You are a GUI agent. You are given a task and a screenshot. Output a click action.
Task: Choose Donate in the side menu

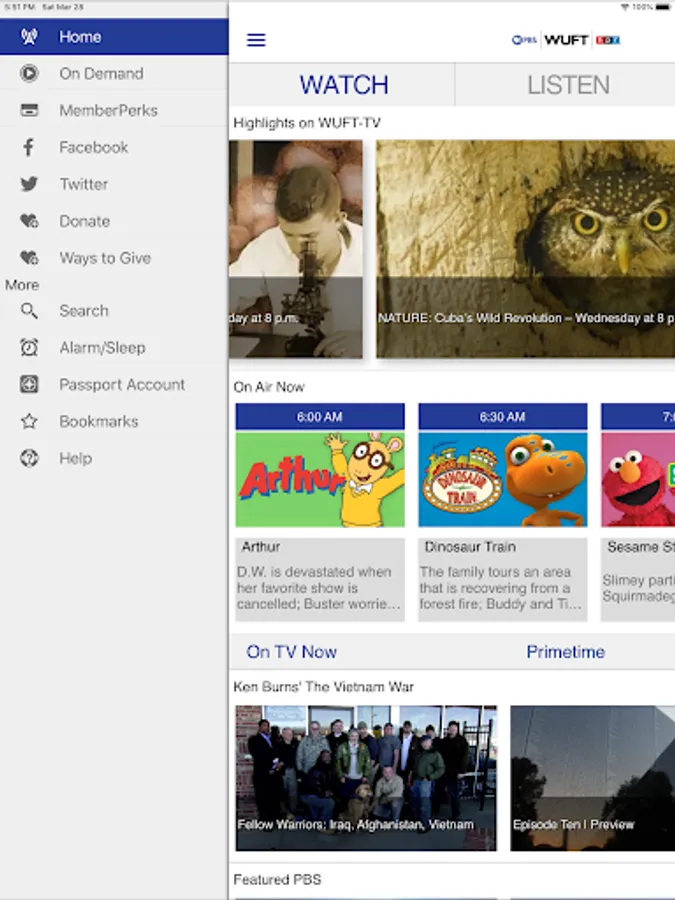click(x=114, y=221)
